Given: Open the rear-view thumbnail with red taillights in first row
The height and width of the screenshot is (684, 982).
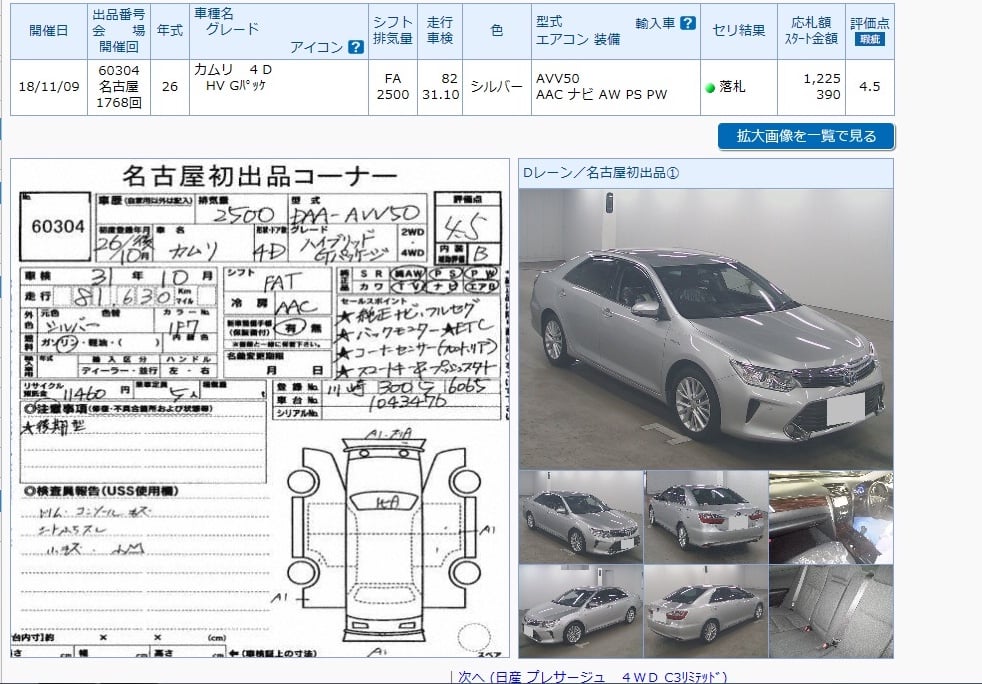Looking at the screenshot, I should coord(706,517).
